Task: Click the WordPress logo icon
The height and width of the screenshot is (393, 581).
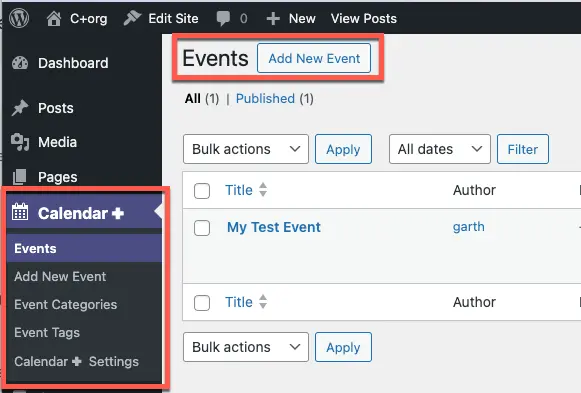Action: (19, 18)
